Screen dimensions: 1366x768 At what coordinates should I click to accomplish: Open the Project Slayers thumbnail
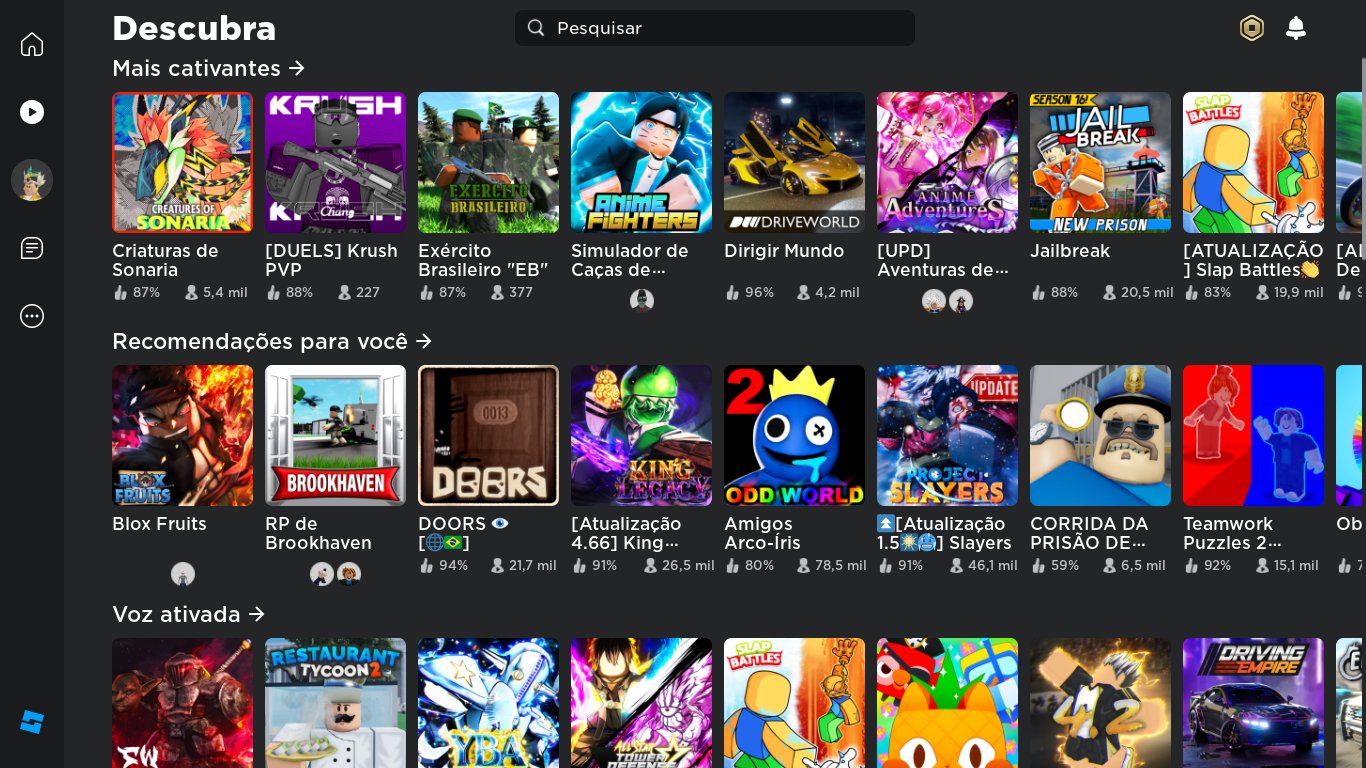pos(947,436)
